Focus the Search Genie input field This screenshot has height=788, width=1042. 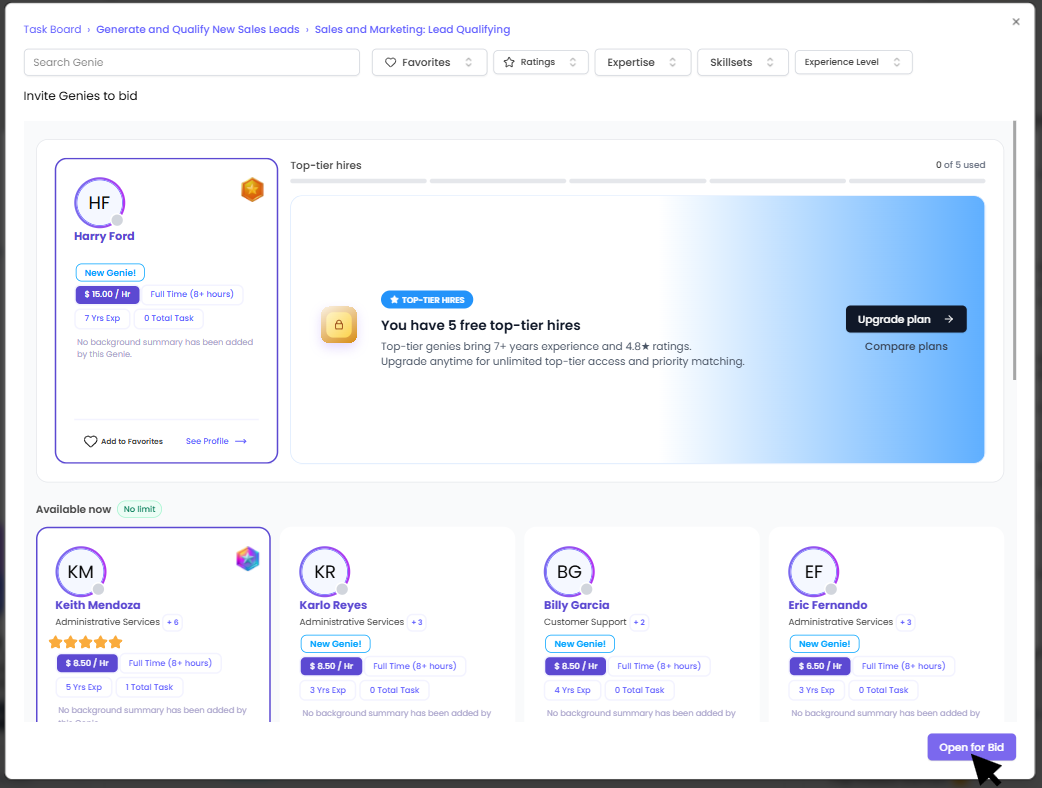coord(191,62)
